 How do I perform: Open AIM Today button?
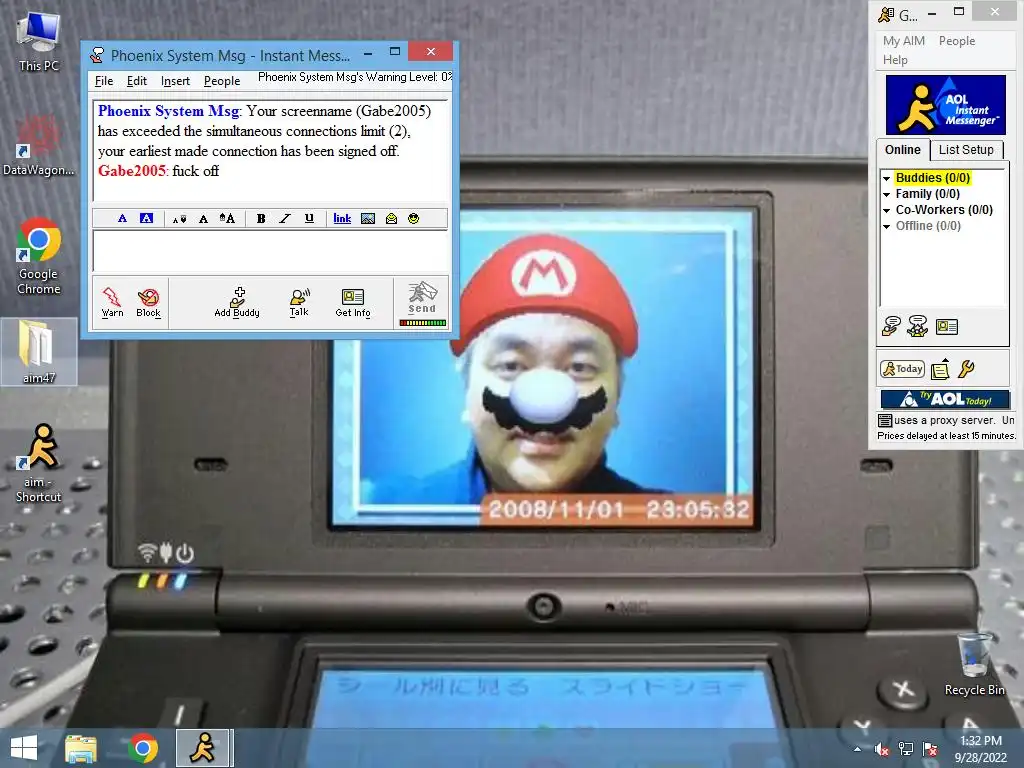(x=902, y=369)
